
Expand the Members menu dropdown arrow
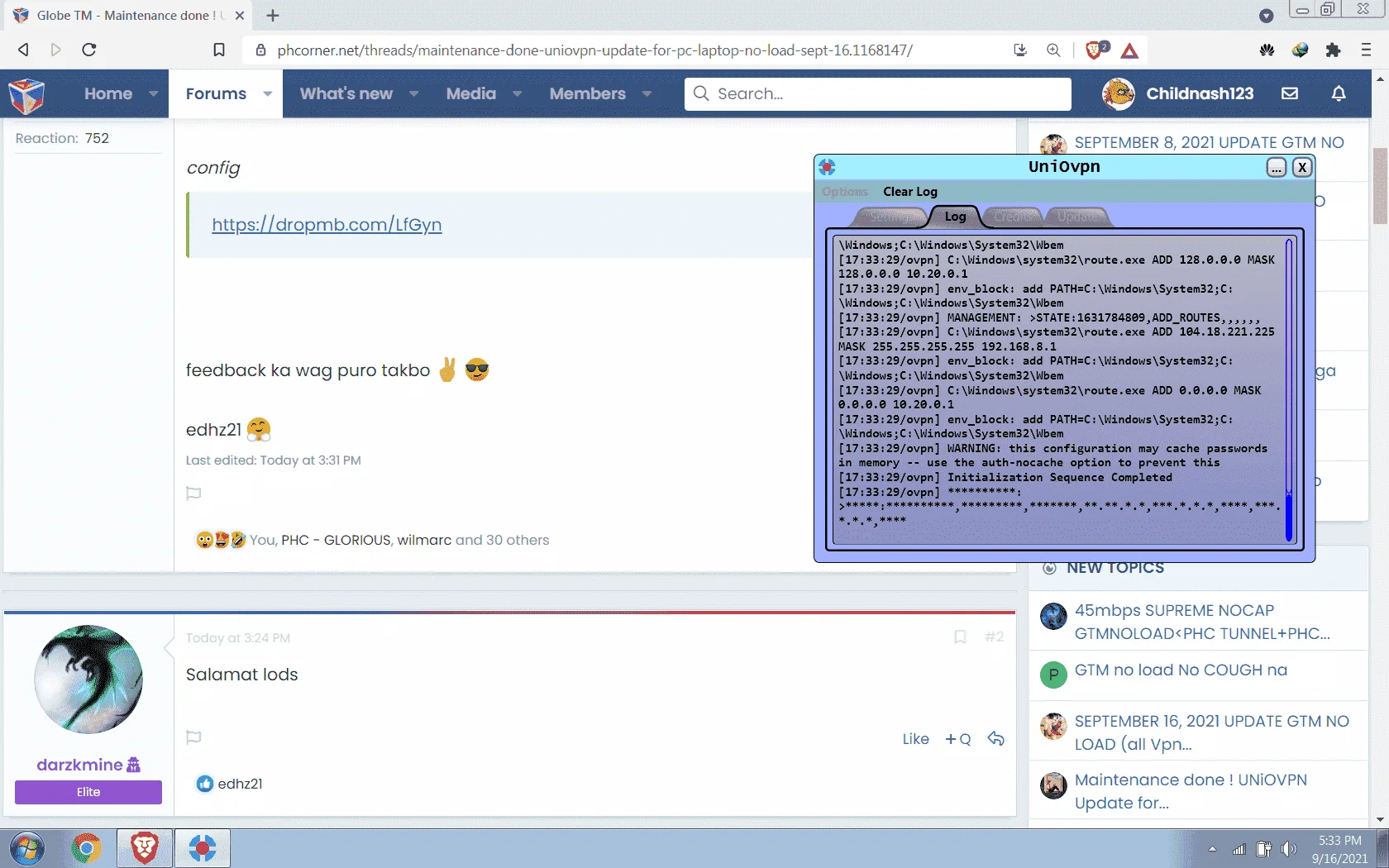tap(647, 94)
